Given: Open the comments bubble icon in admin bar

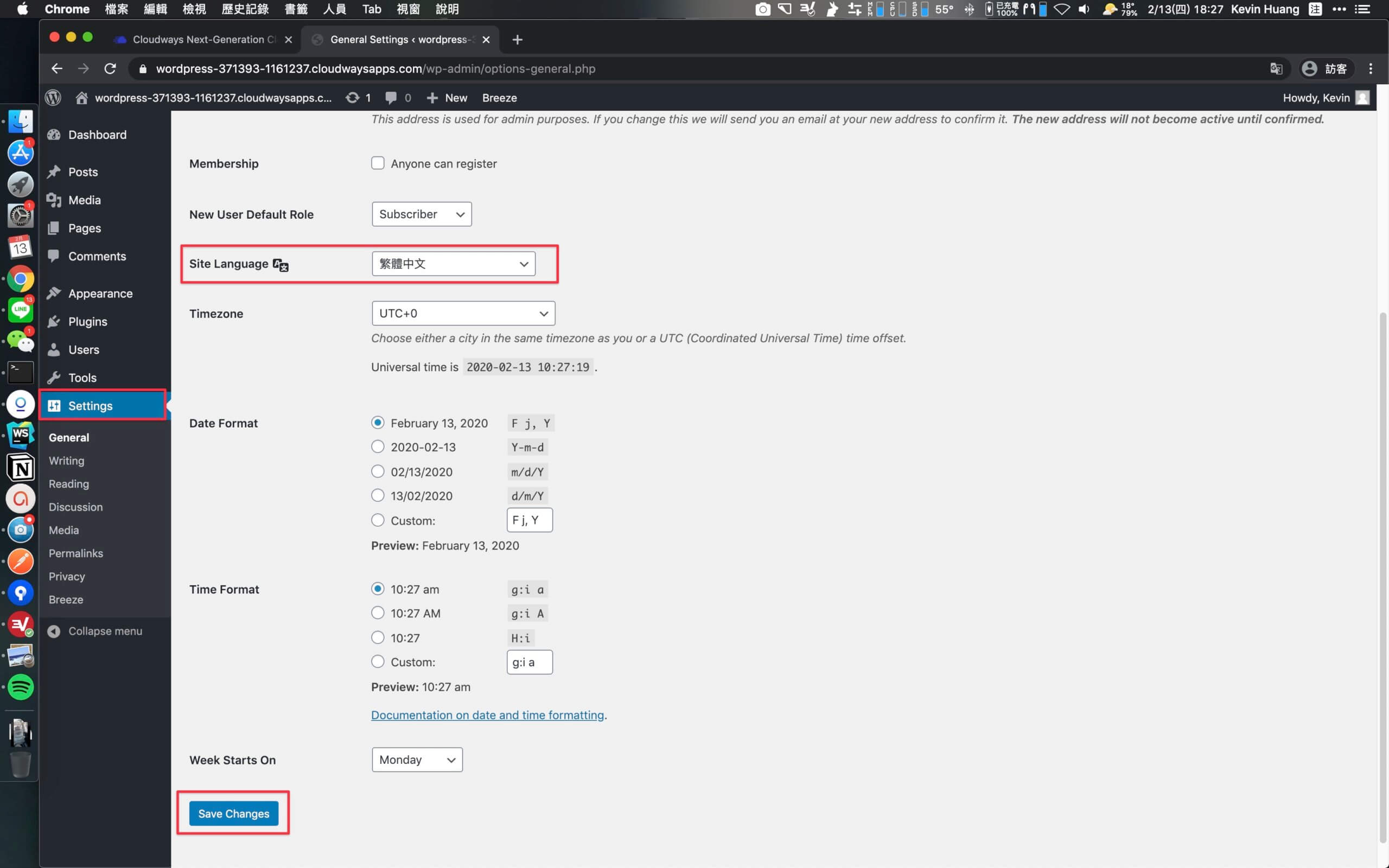Looking at the screenshot, I should click(x=391, y=98).
